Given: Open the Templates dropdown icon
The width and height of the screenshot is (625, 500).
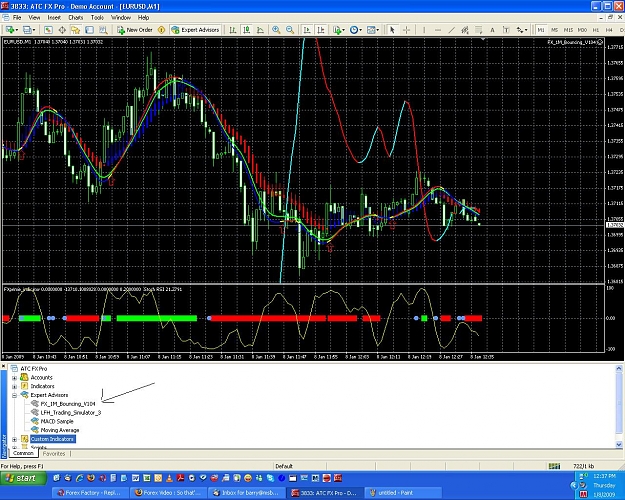Looking at the screenshot, I should tap(373, 30).
